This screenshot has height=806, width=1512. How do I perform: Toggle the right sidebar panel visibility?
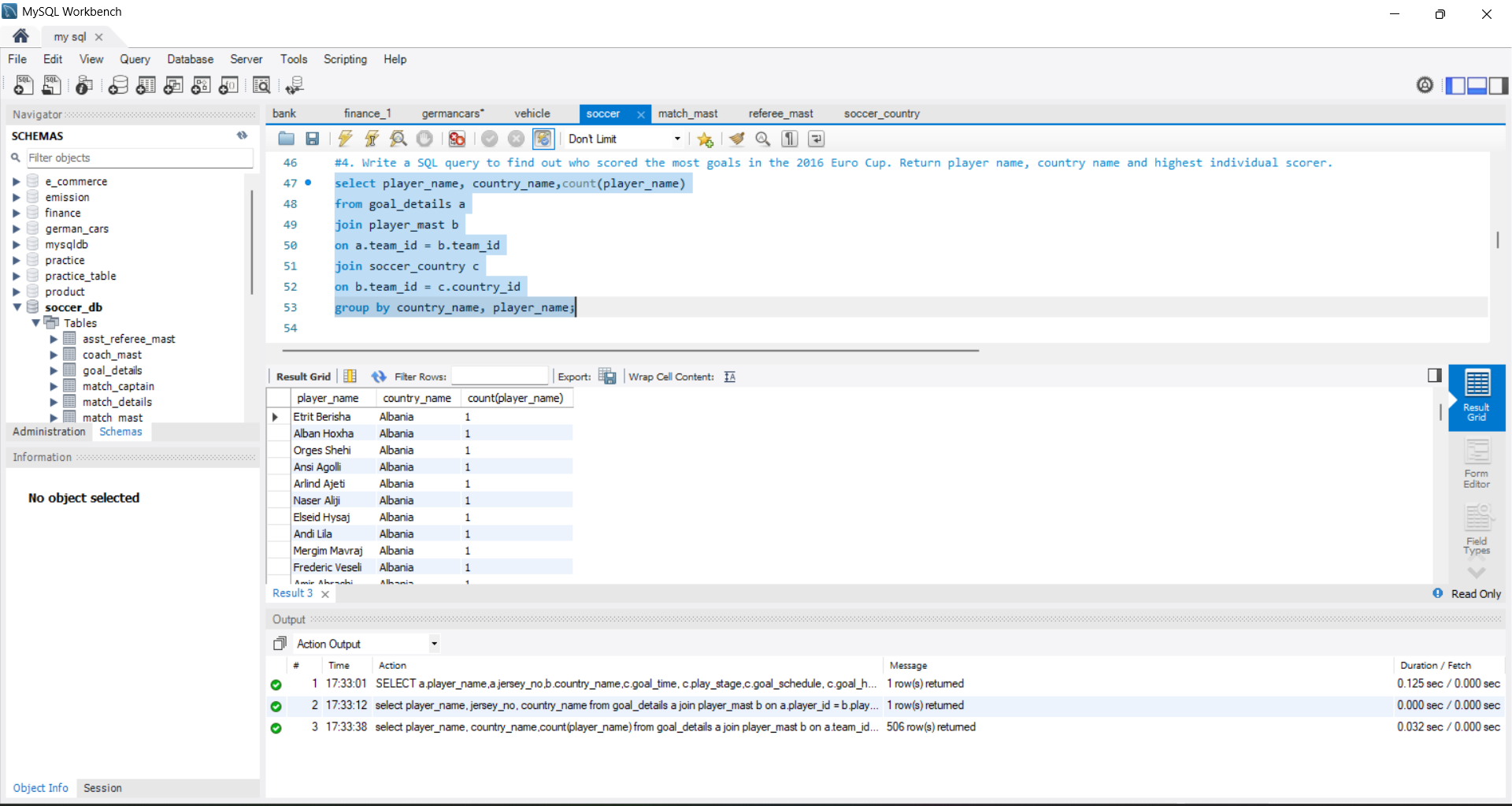coord(1499,85)
